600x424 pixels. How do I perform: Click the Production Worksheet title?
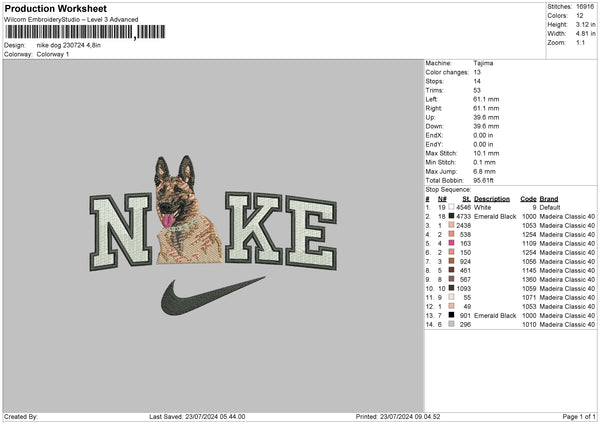point(50,7)
